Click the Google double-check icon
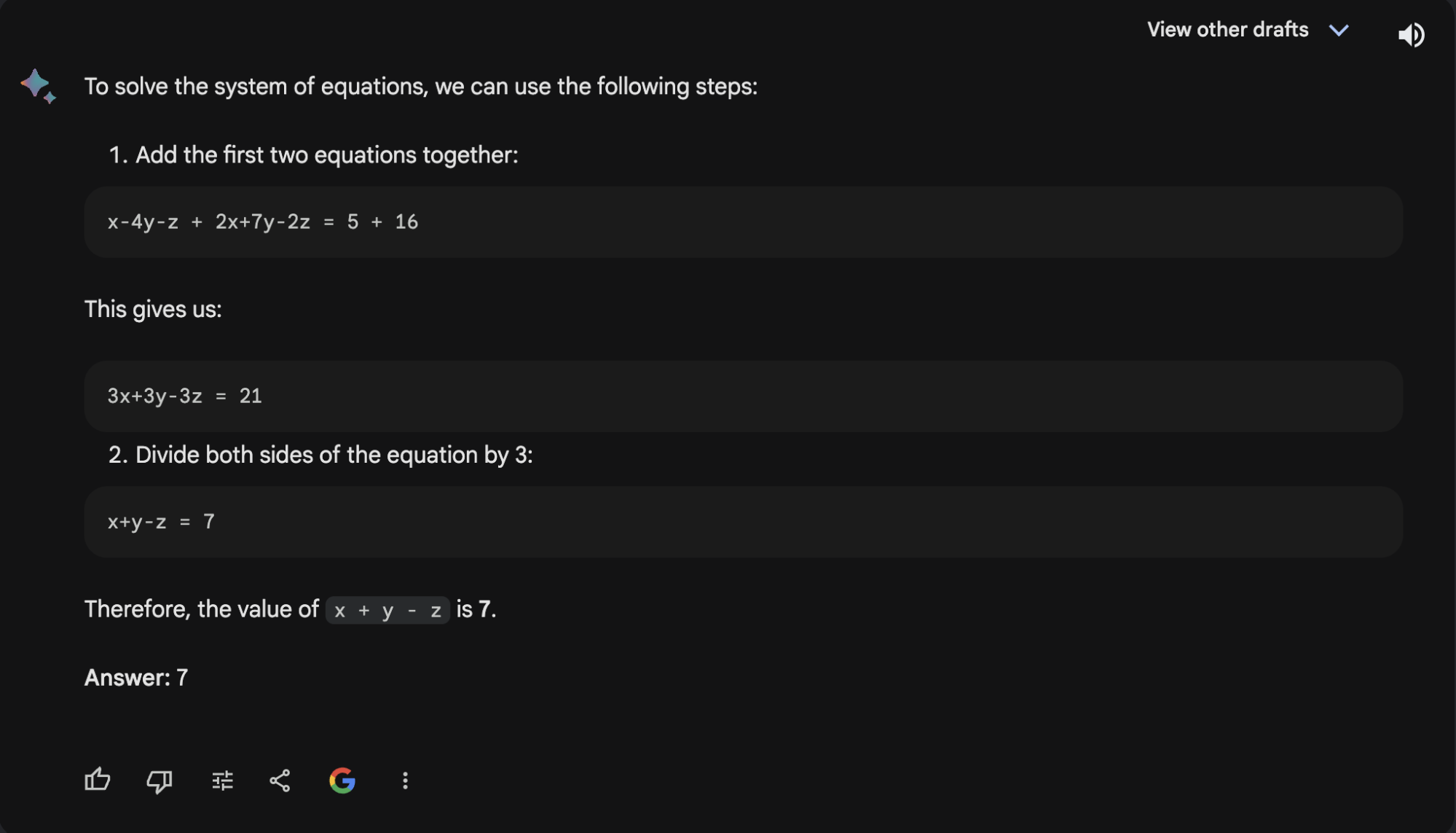Viewport: 1456px width, 833px height. point(342,781)
